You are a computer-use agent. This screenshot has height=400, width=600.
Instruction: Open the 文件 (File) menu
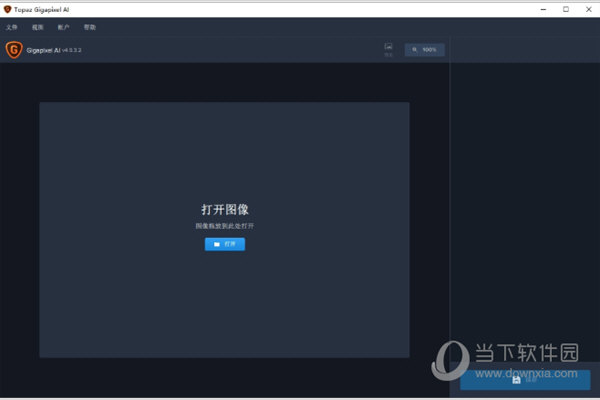point(11,27)
